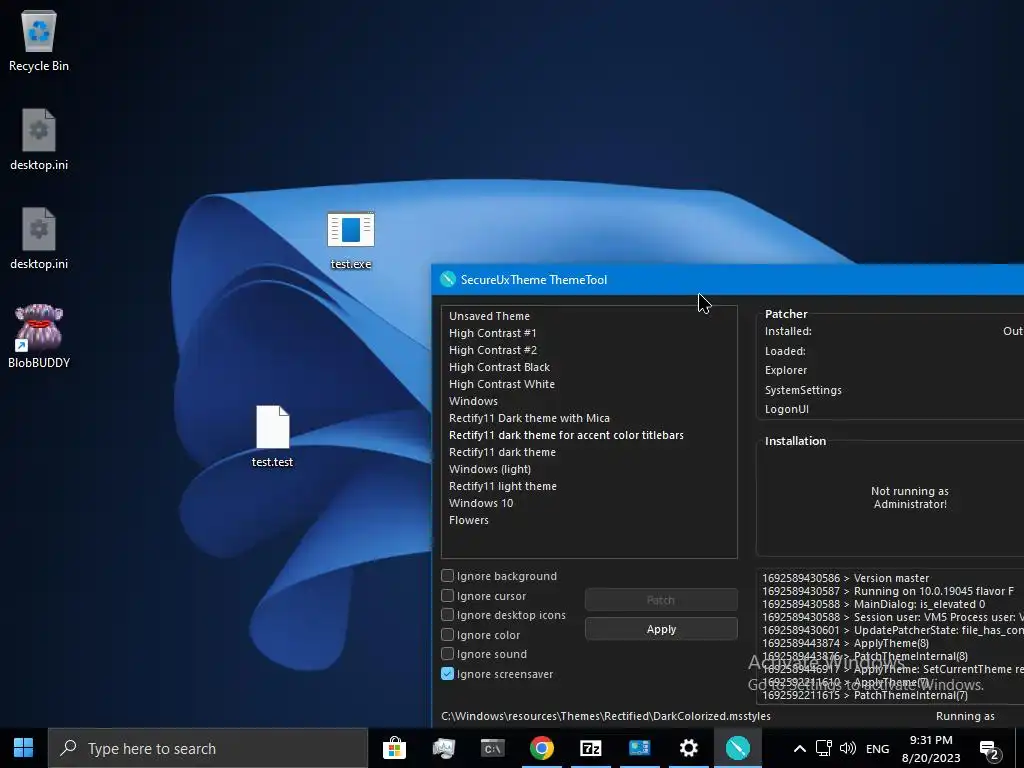Screen dimensions: 1024x768
Task: Enable Ignore color checkbox
Action: click(447, 634)
